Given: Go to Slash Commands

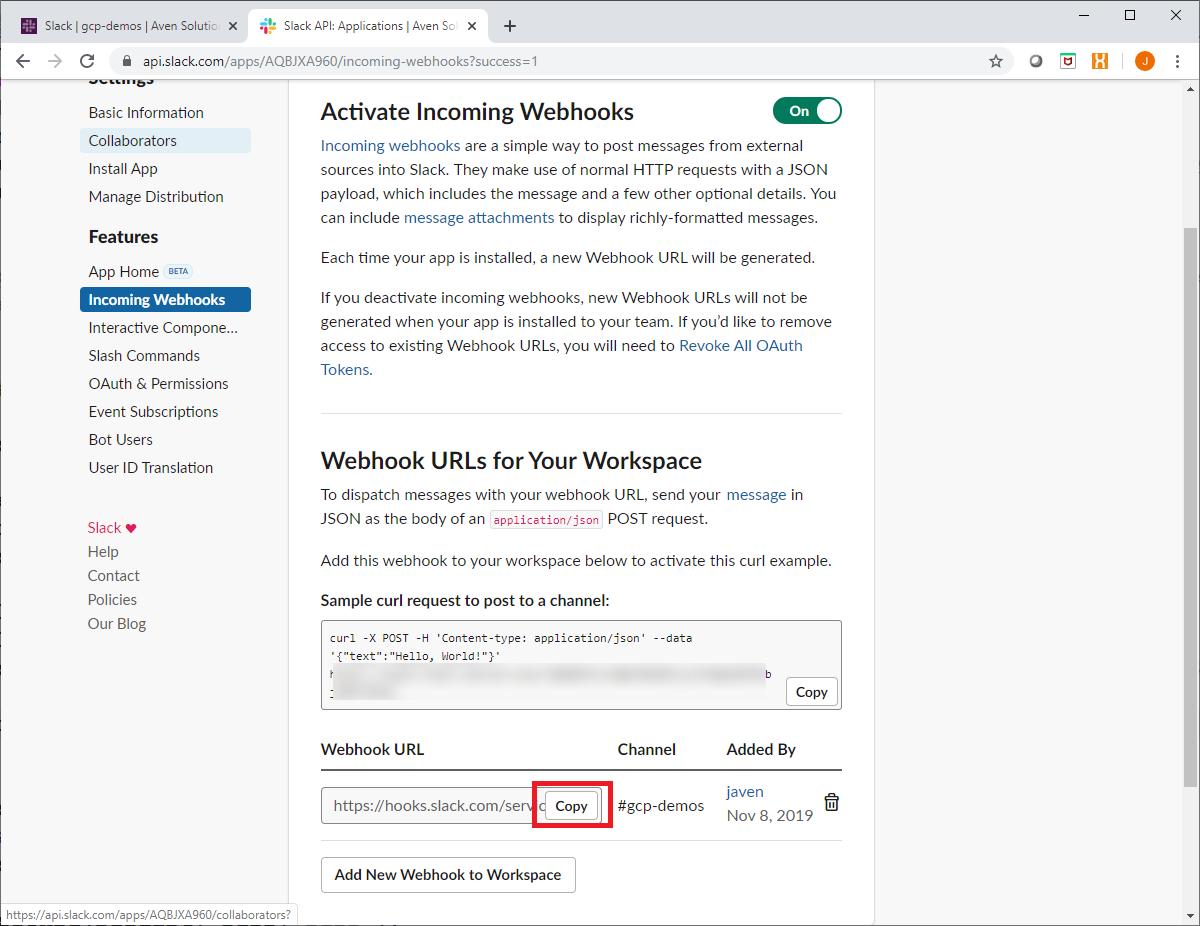Looking at the screenshot, I should 144,356.
